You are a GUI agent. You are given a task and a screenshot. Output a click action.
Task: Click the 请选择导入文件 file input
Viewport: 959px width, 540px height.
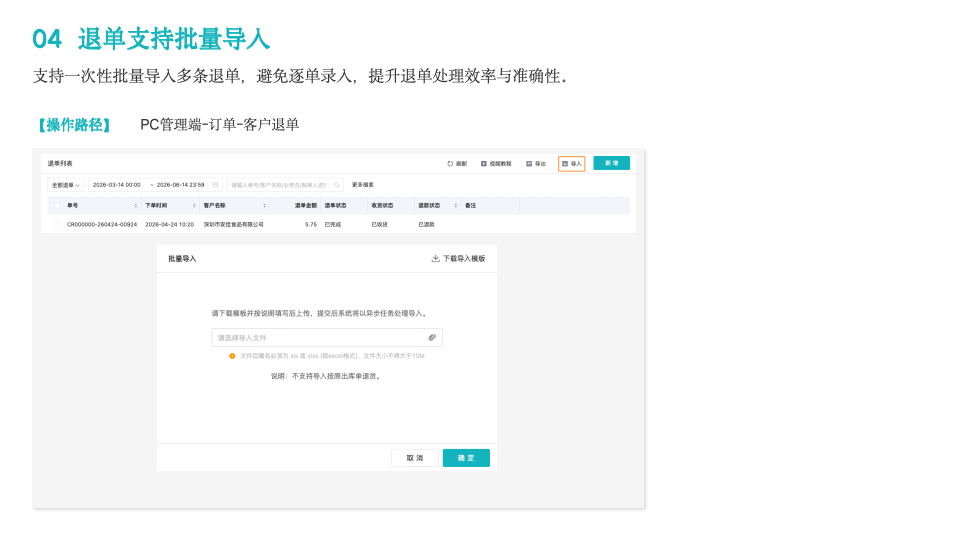pyautogui.click(x=327, y=338)
